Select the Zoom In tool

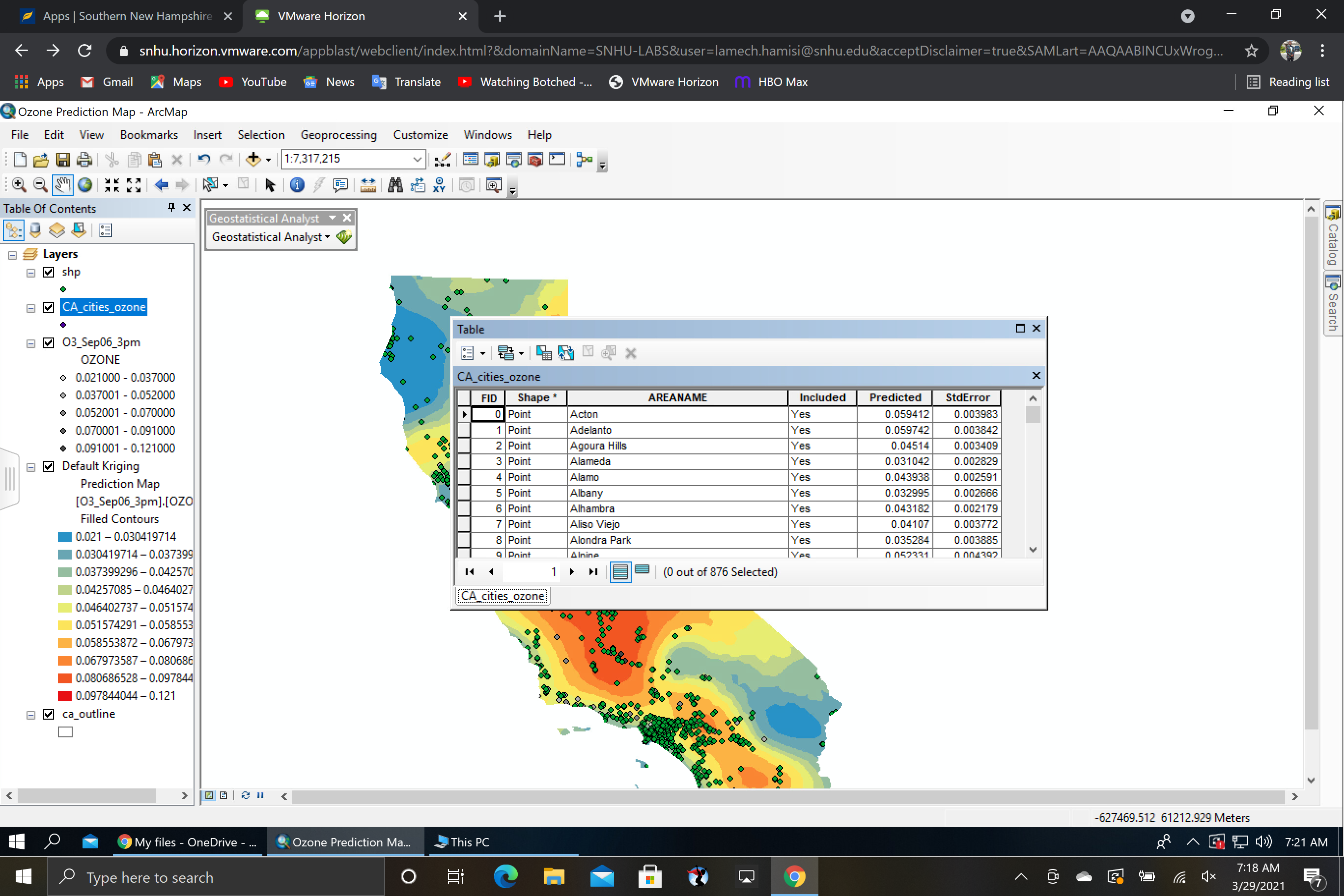point(19,185)
